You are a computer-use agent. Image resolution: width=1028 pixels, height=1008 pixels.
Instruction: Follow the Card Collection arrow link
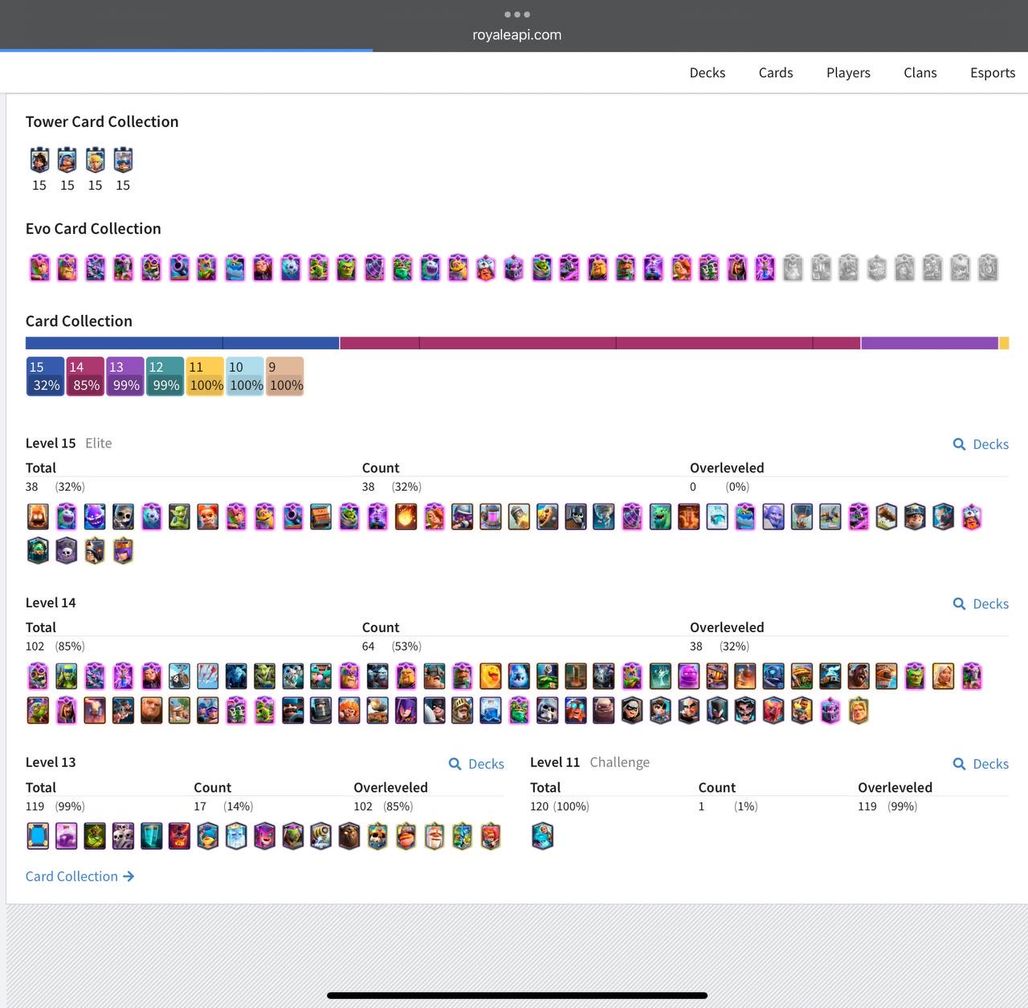[x=80, y=876]
